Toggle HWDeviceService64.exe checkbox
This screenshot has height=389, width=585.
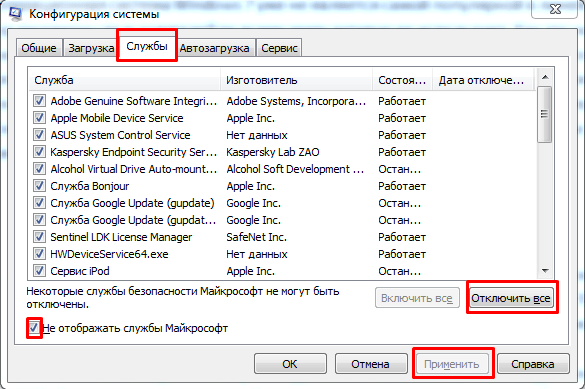39,254
